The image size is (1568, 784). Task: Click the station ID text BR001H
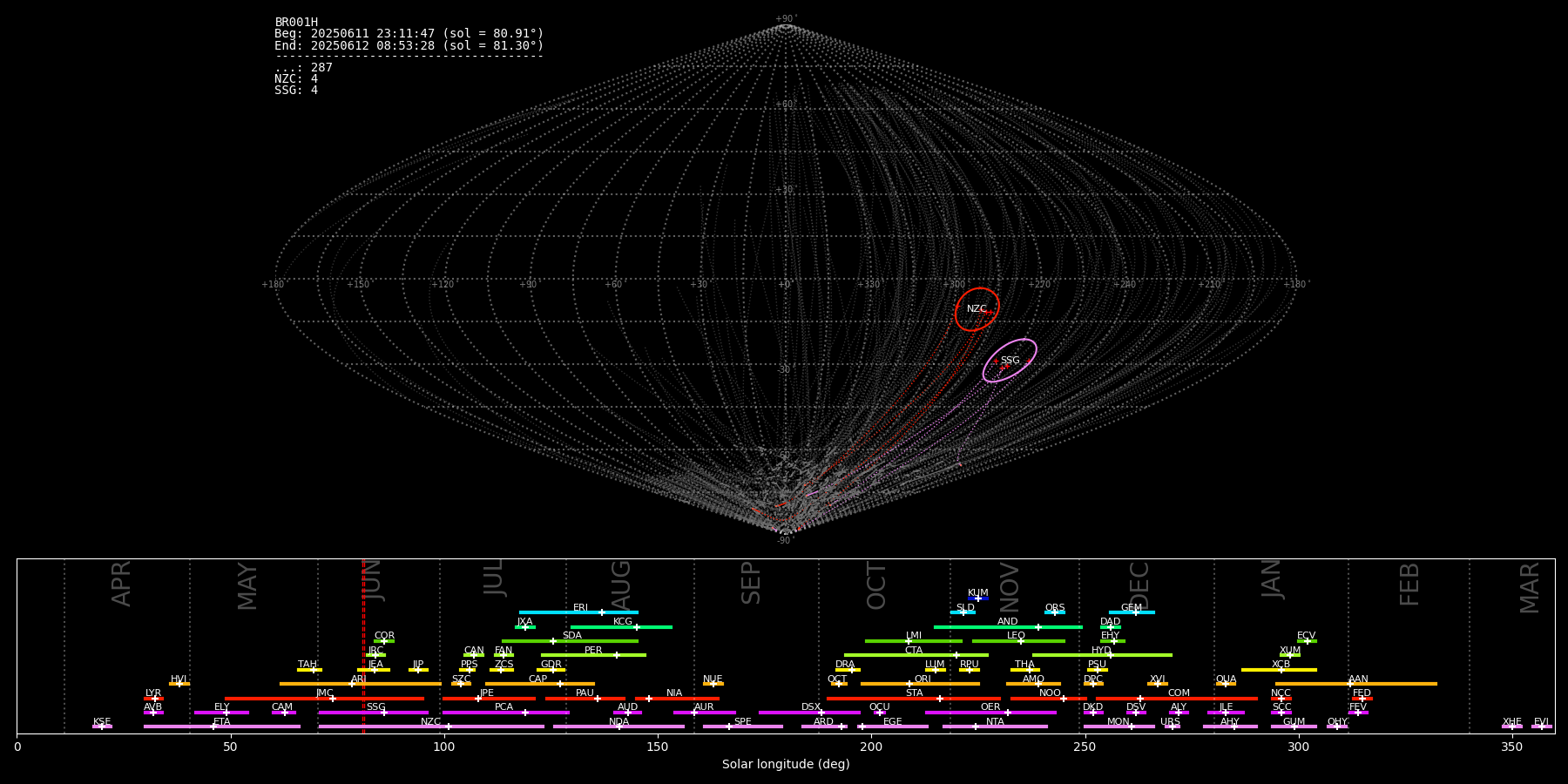[x=296, y=23]
